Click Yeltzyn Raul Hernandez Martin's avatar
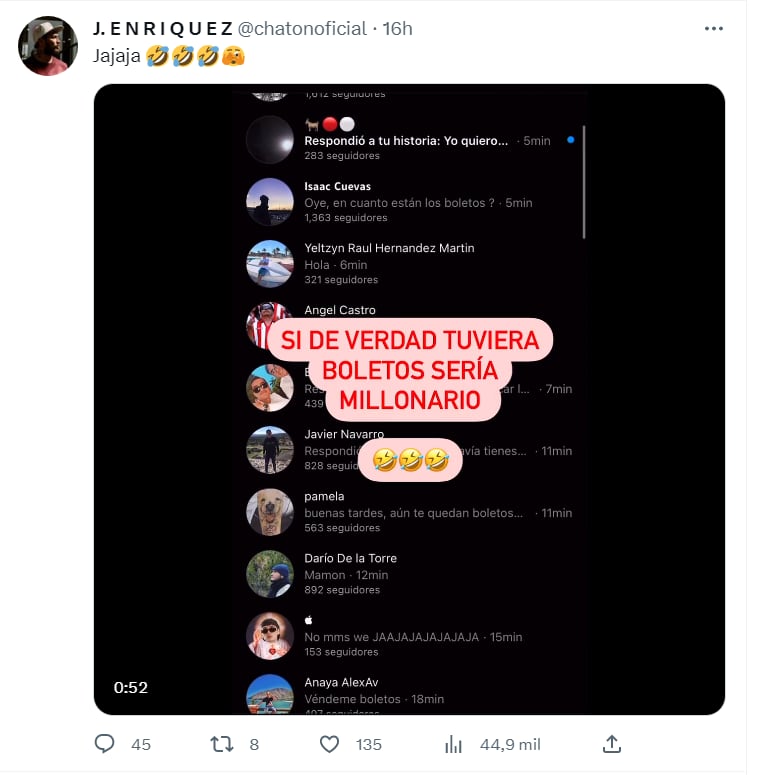This screenshot has width=771, height=775. pos(270,264)
